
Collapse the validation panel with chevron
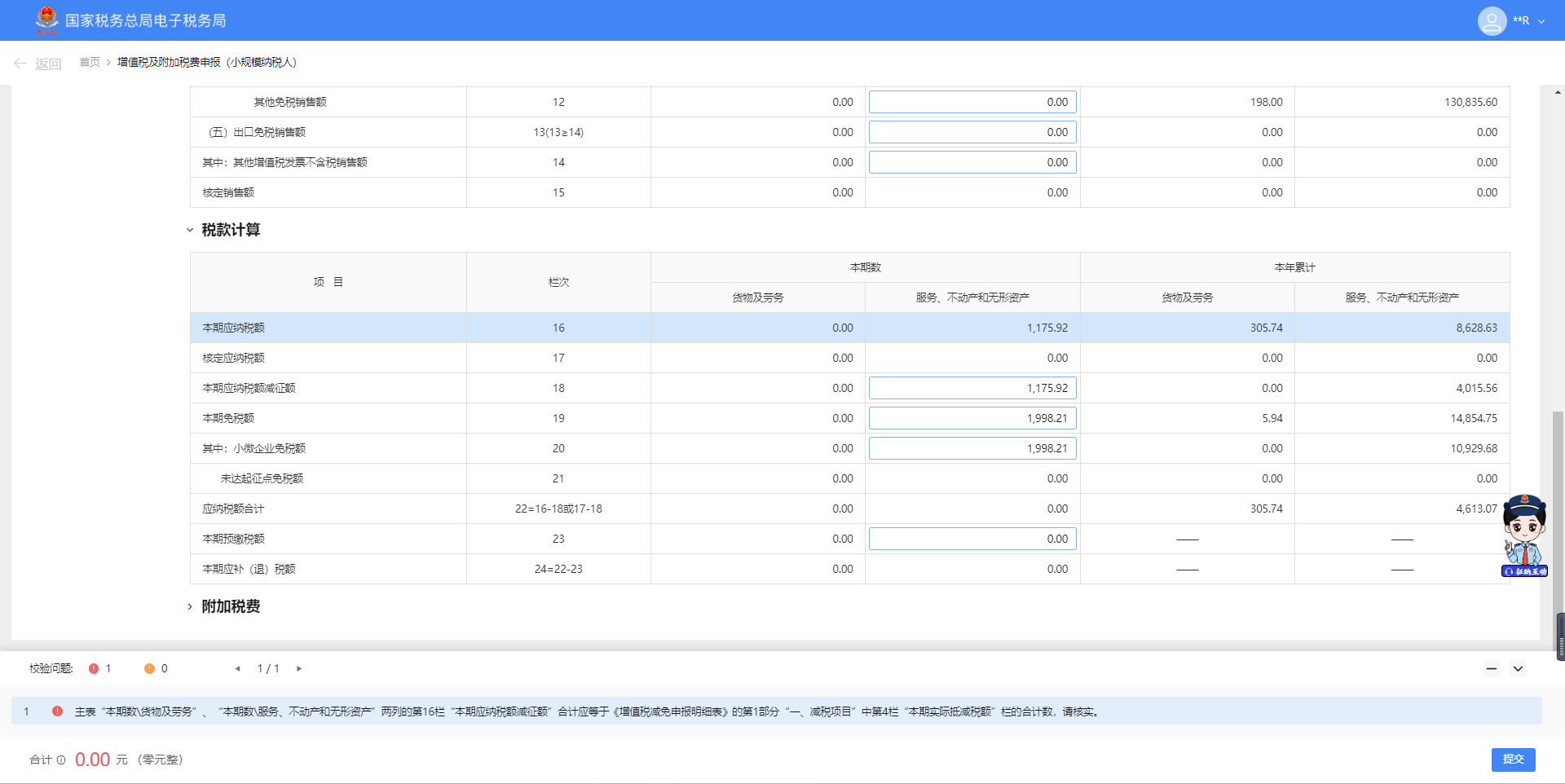(x=1518, y=668)
